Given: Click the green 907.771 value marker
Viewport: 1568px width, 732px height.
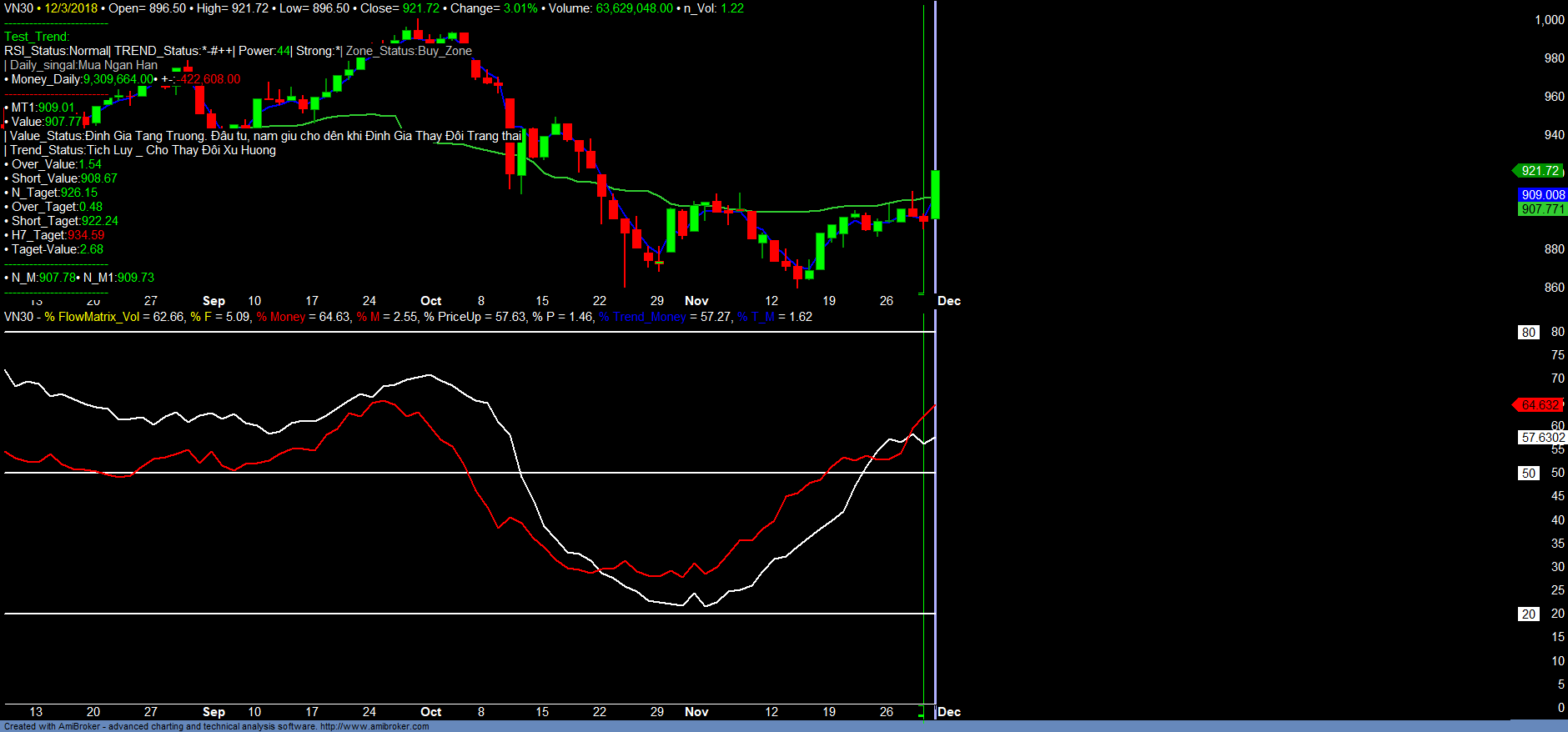Looking at the screenshot, I should pyautogui.click(x=1542, y=209).
